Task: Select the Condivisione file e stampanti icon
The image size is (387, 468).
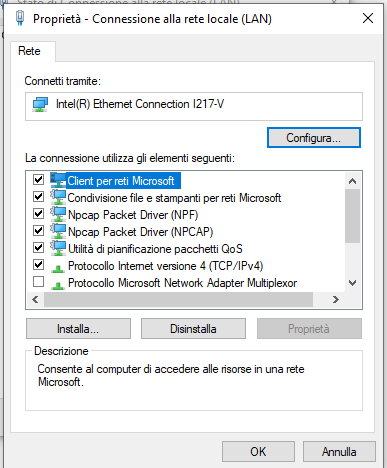Action: 58,197
